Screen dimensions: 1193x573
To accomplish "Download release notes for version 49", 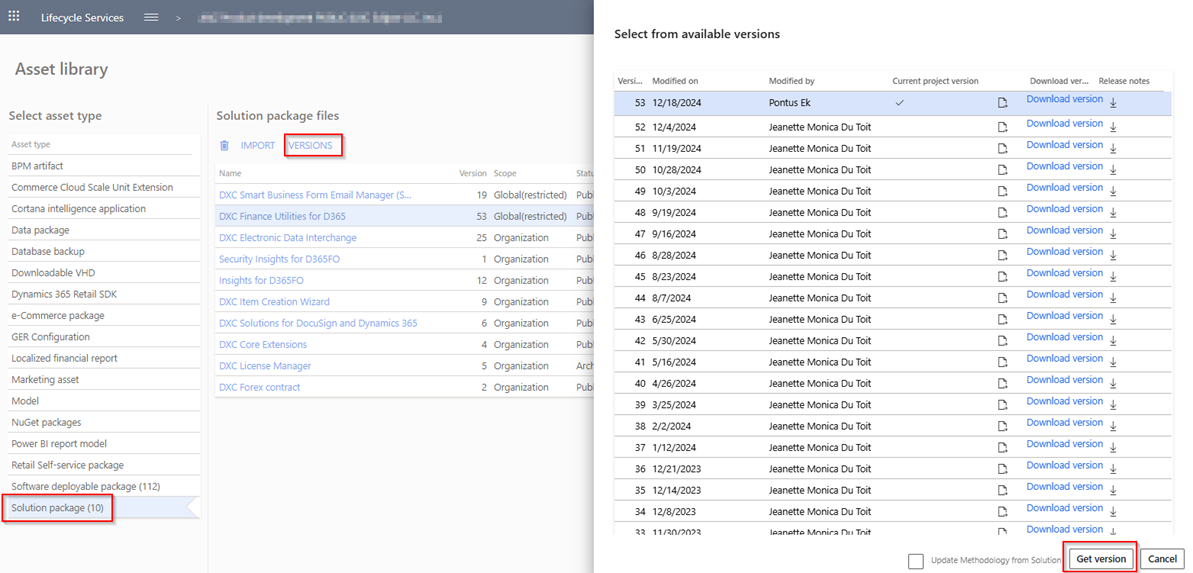I will tap(1113, 191).
